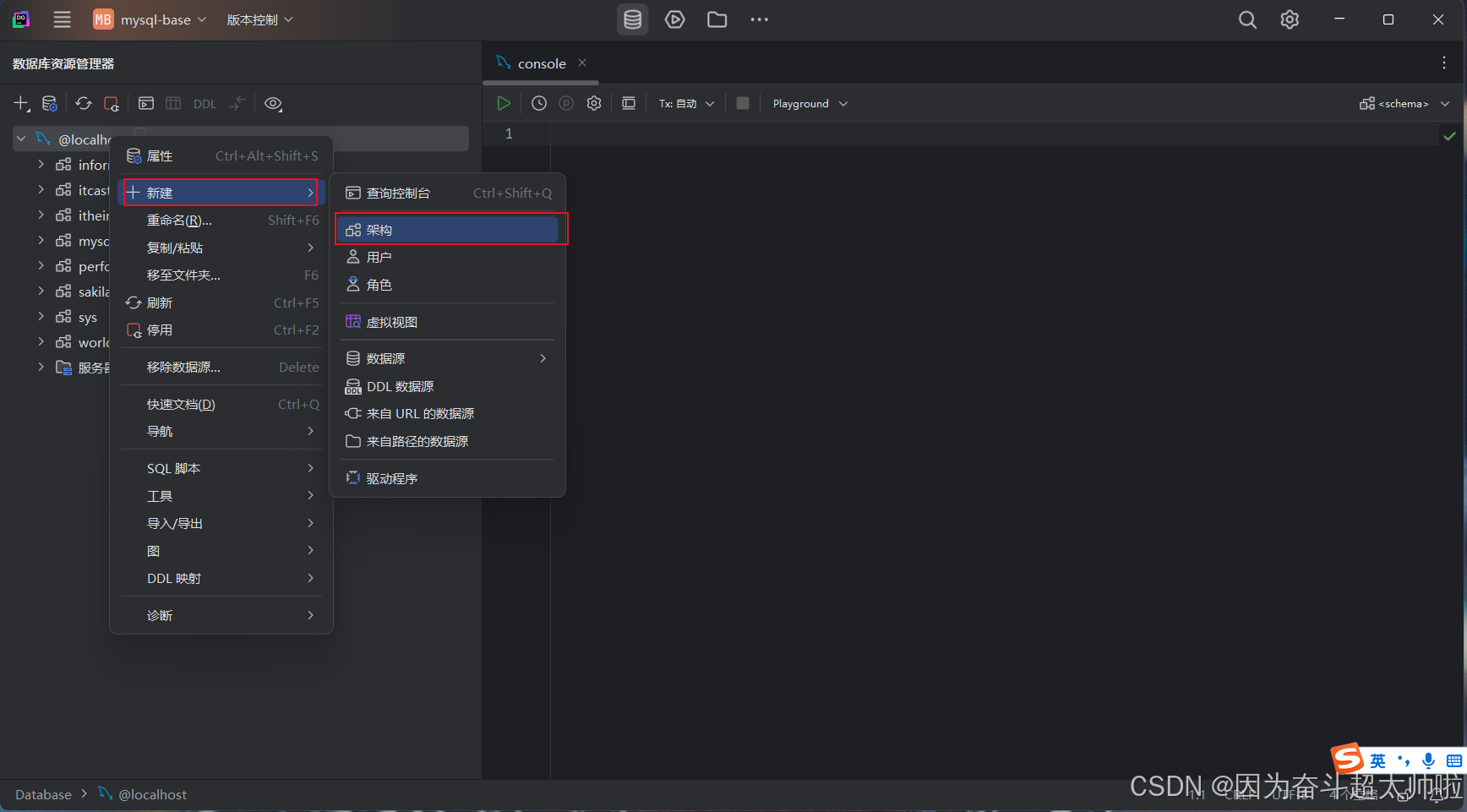Click the table editor icon in database toolbar
This screenshot has height=812, width=1467.
(x=173, y=103)
